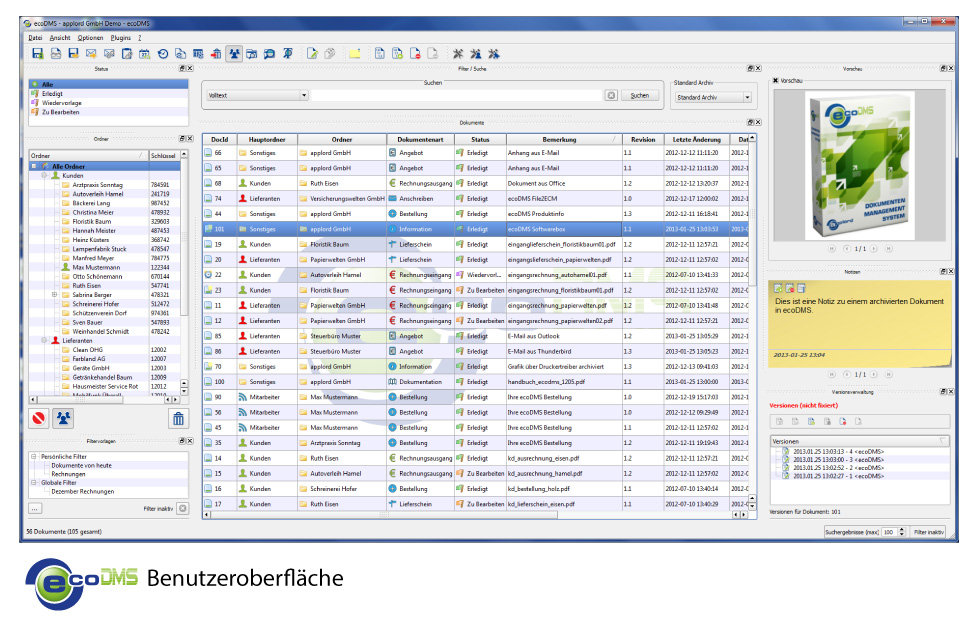This screenshot has height=623, width=971.
Task: Select Zu Bearbeiten in Status list
Action: point(108,113)
